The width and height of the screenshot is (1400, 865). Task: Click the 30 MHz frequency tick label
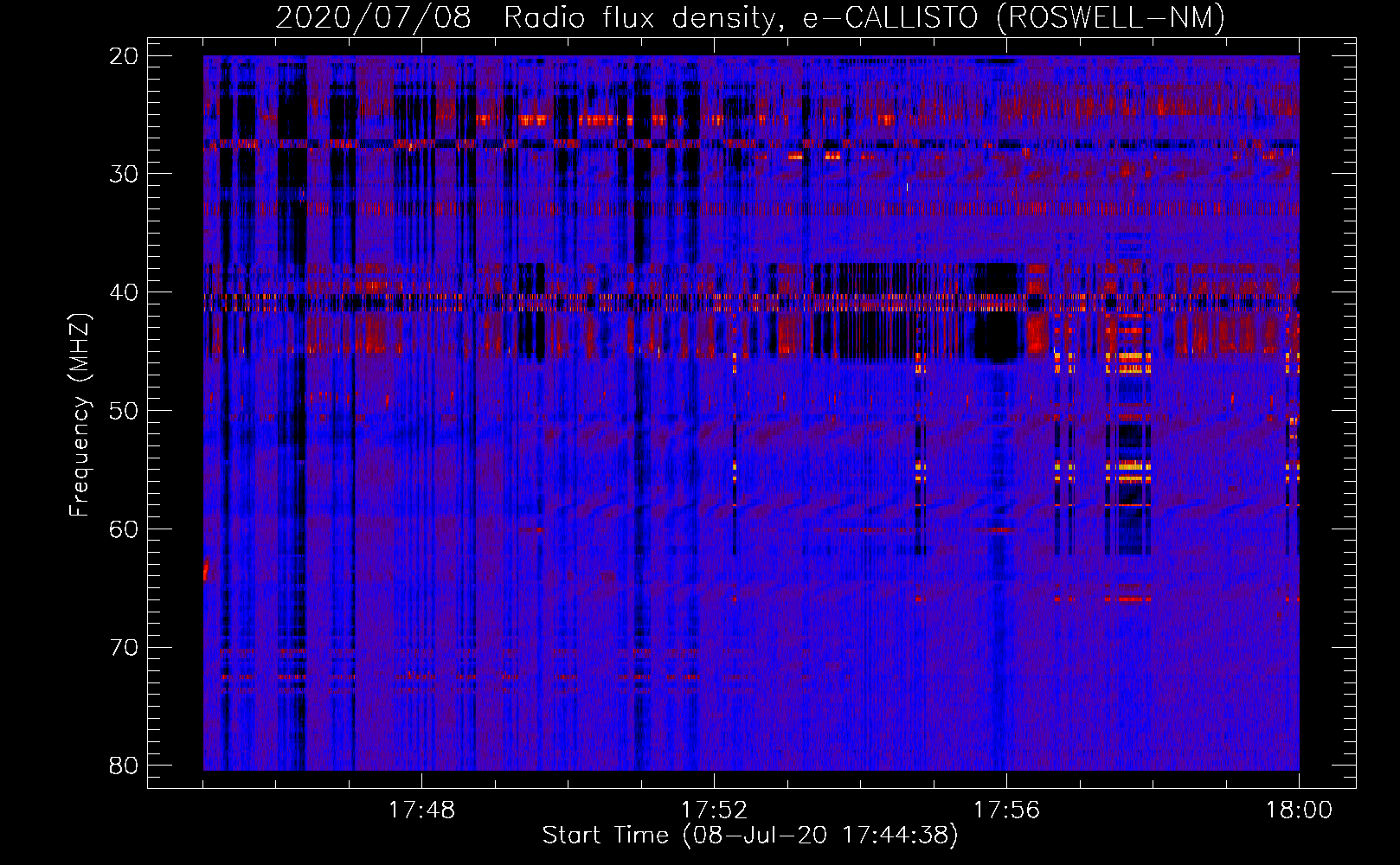[x=125, y=174]
